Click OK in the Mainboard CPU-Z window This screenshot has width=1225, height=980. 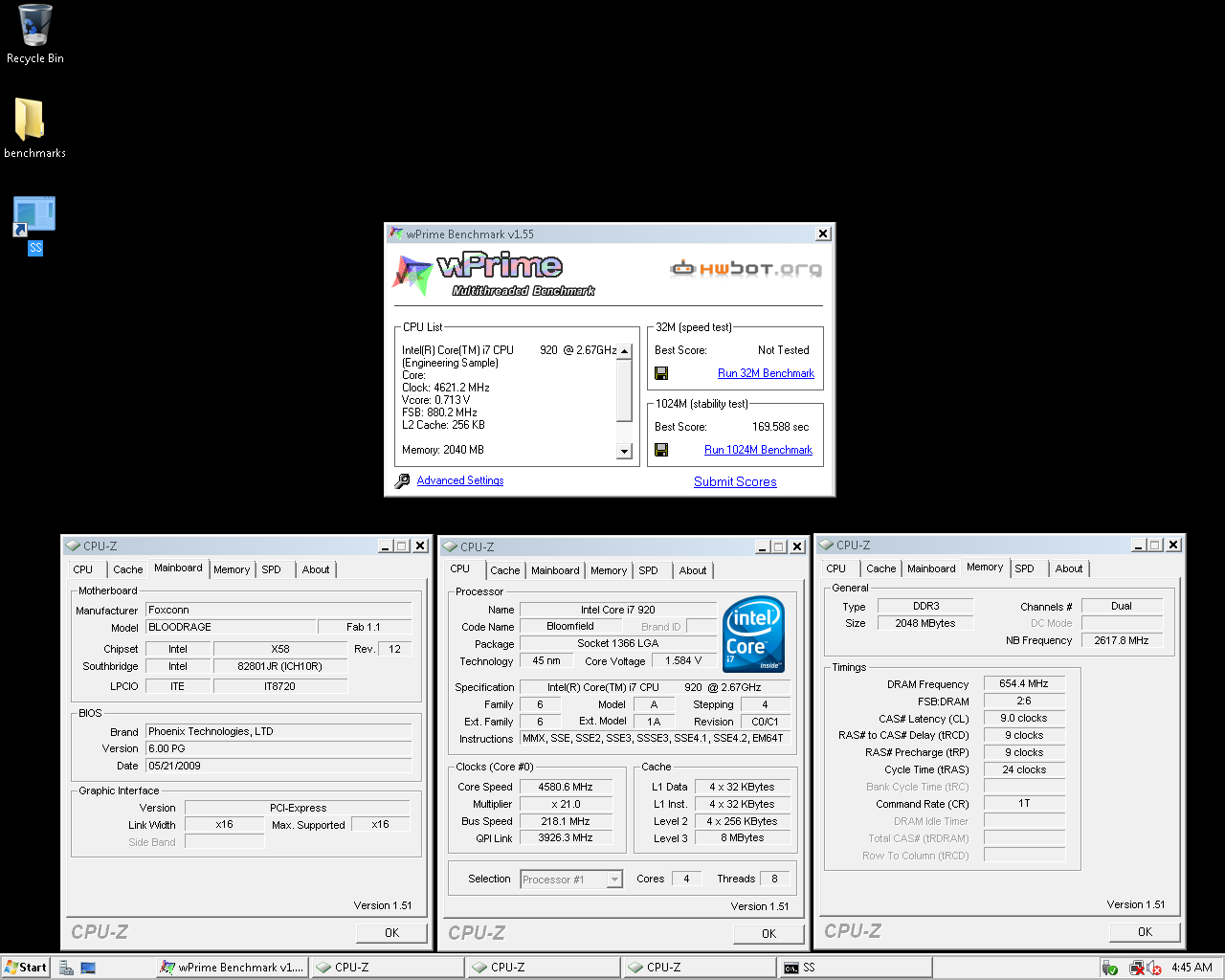[x=391, y=932]
